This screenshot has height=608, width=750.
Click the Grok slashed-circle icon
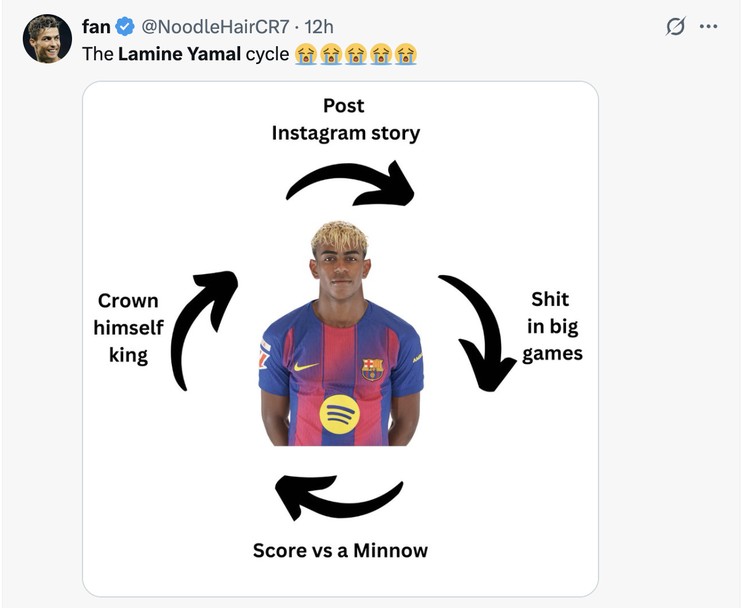click(676, 26)
